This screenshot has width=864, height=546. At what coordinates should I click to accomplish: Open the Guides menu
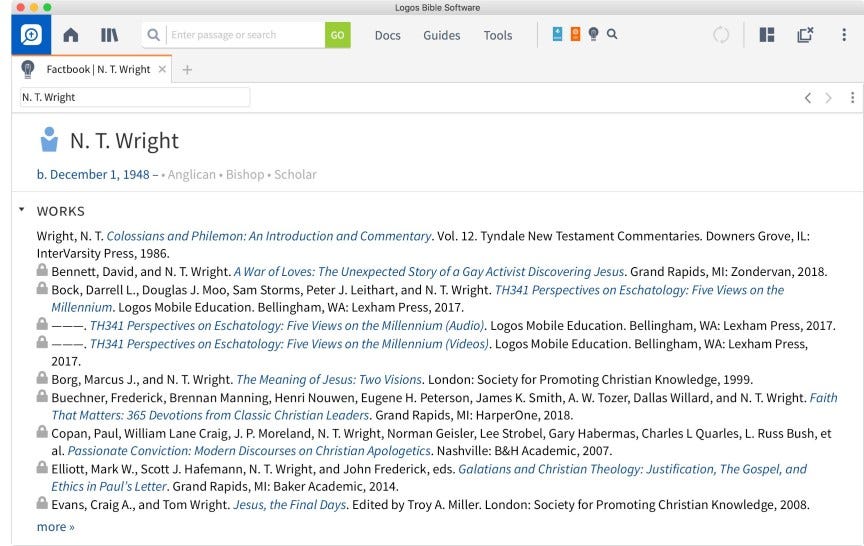[x=441, y=35]
